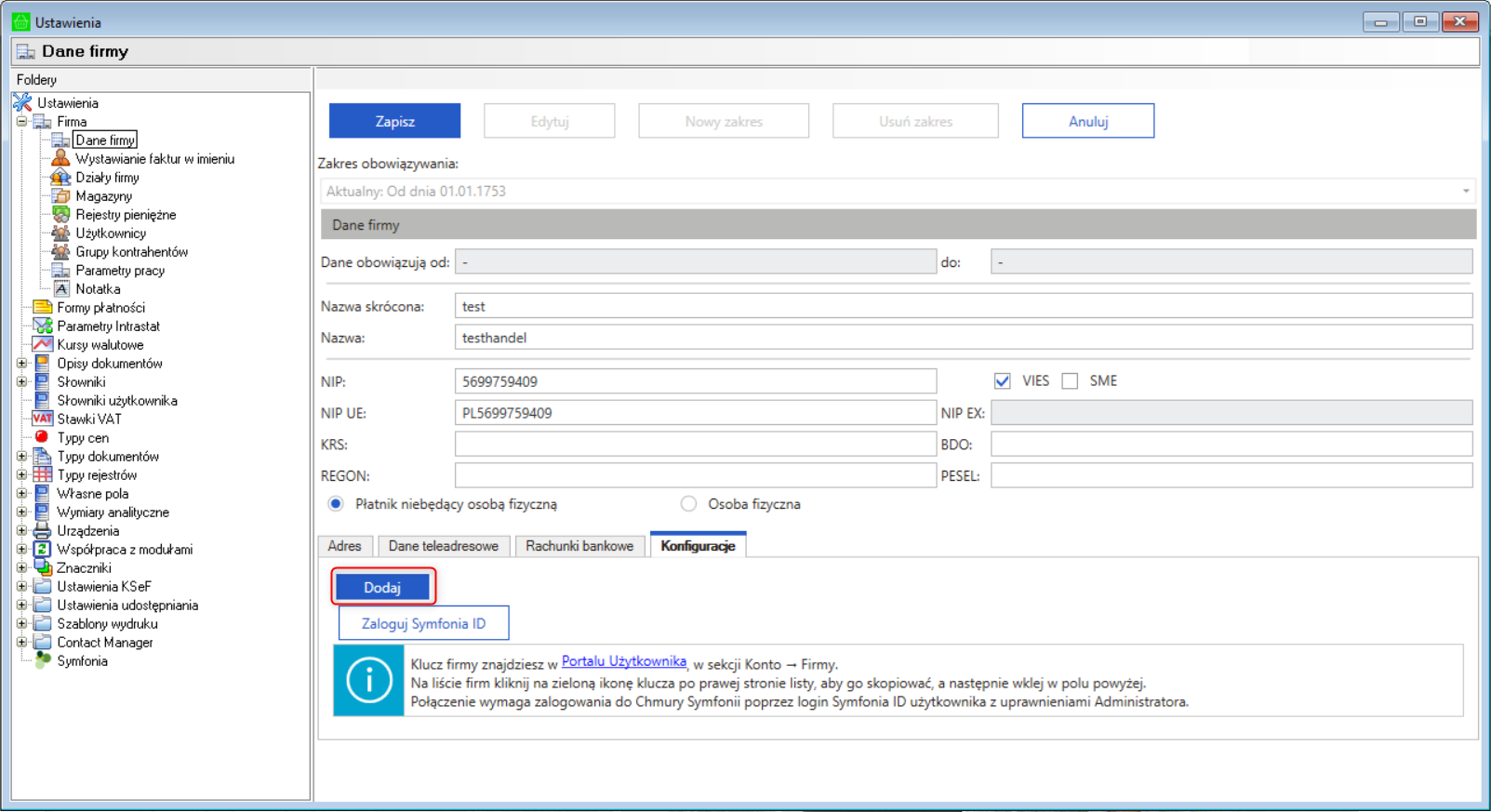The height and width of the screenshot is (812, 1491).
Task: Select the Osoba fizyczna radio button
Action: click(688, 504)
